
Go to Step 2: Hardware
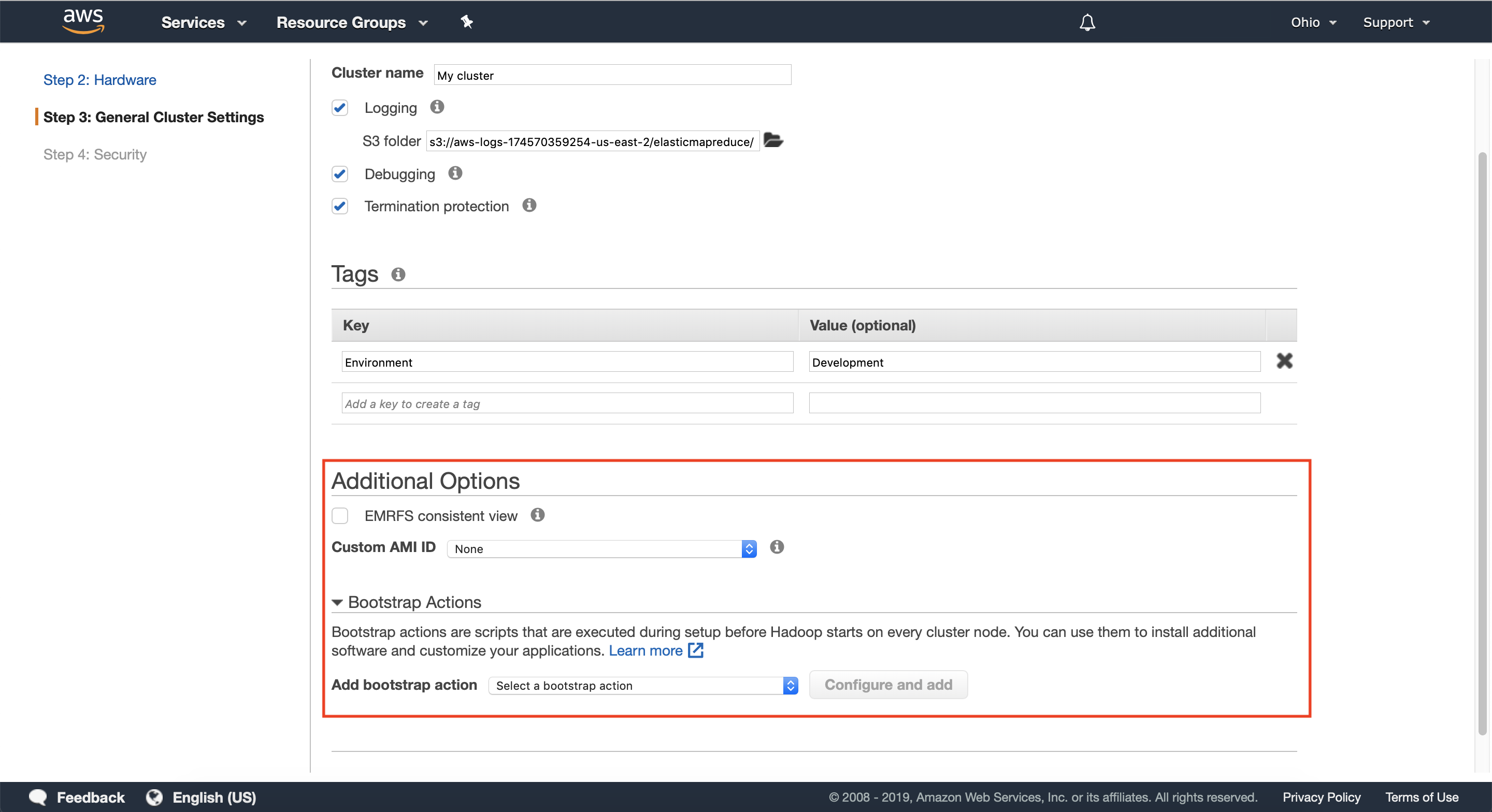(x=99, y=80)
